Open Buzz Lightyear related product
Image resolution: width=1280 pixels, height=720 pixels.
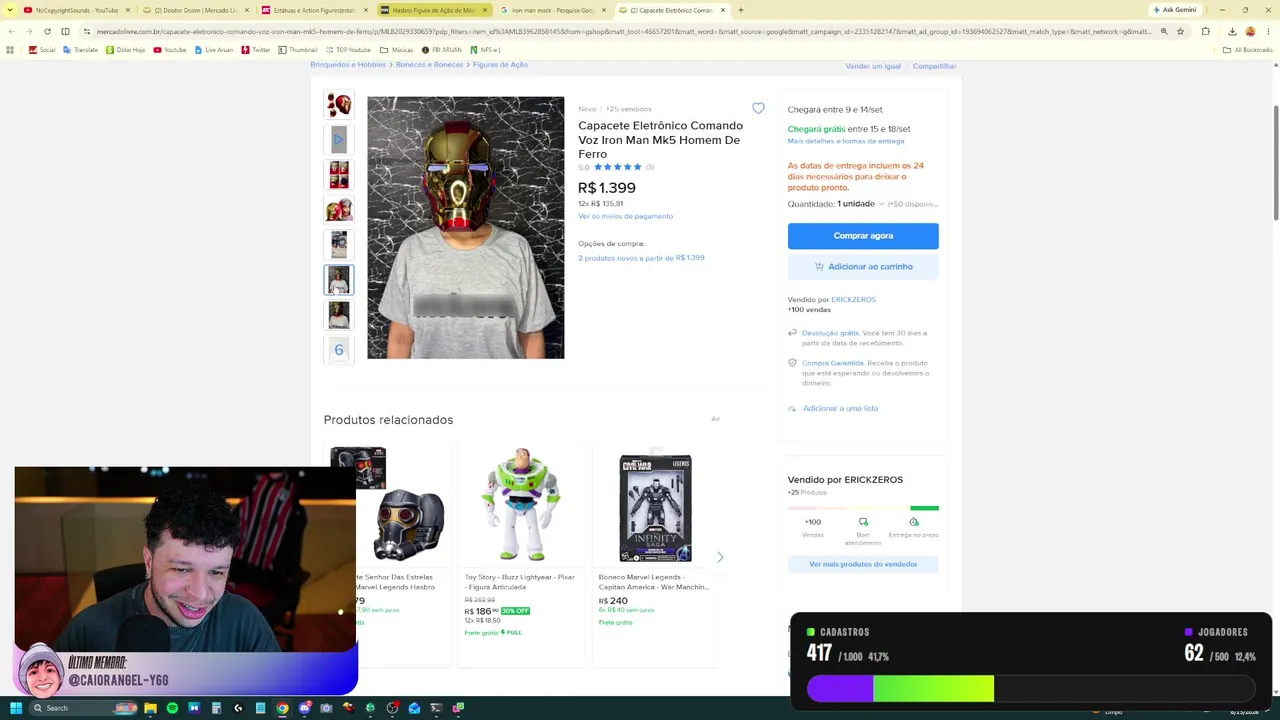[x=520, y=553]
